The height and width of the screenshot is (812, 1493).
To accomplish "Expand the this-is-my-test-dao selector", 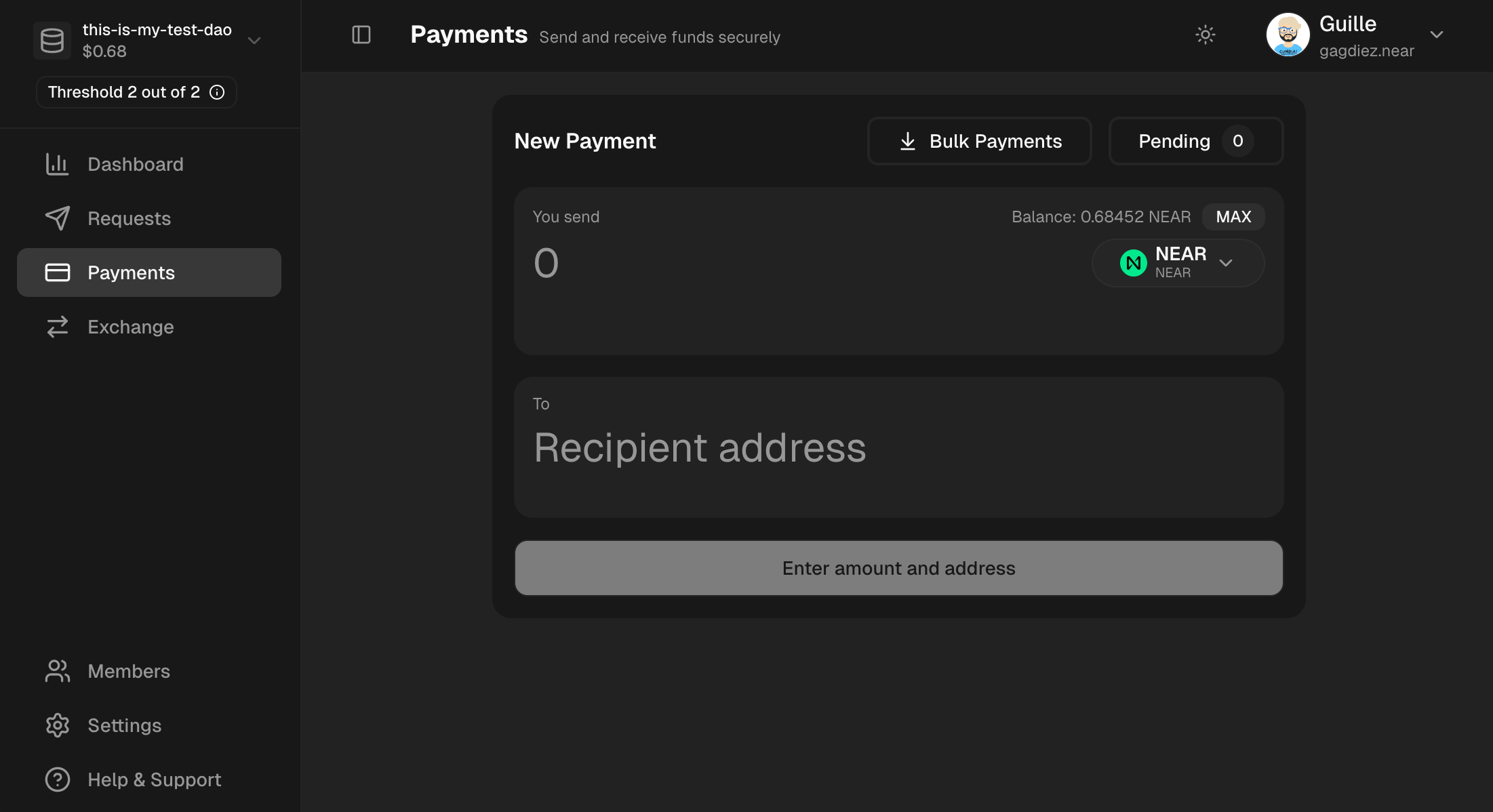I will 254,40.
